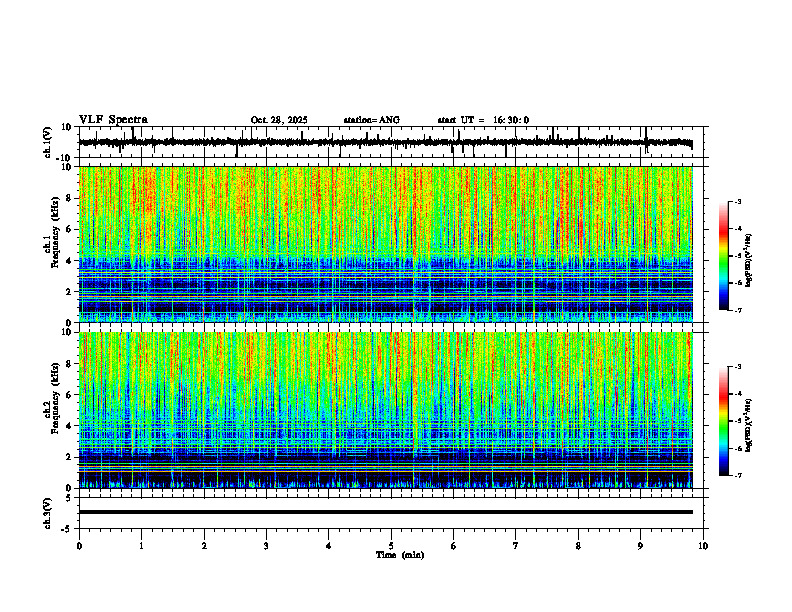Click the "-3" label on ch.2 color bar

738,367
